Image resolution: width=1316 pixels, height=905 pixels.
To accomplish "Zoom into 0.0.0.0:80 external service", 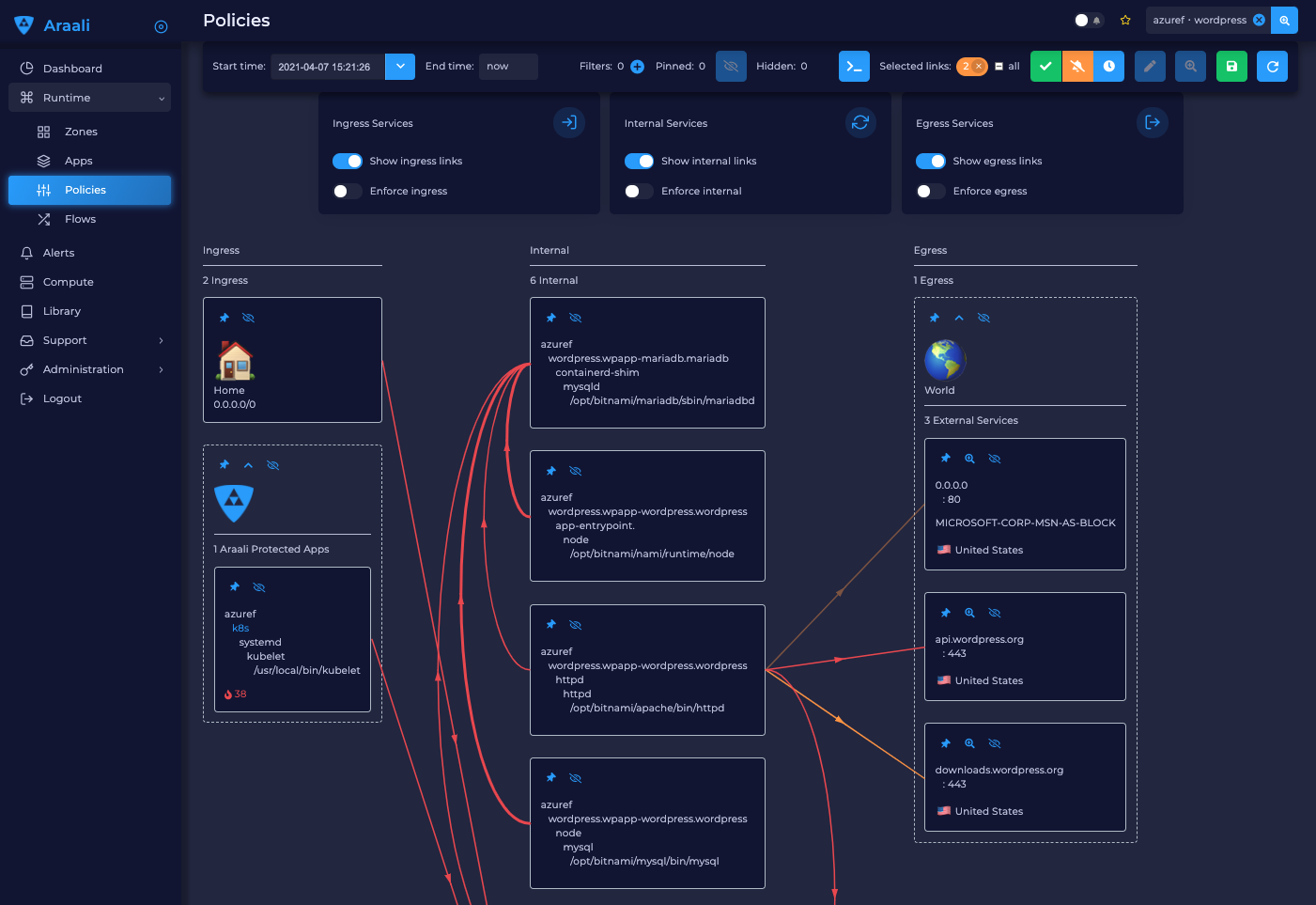I will pos(969,459).
